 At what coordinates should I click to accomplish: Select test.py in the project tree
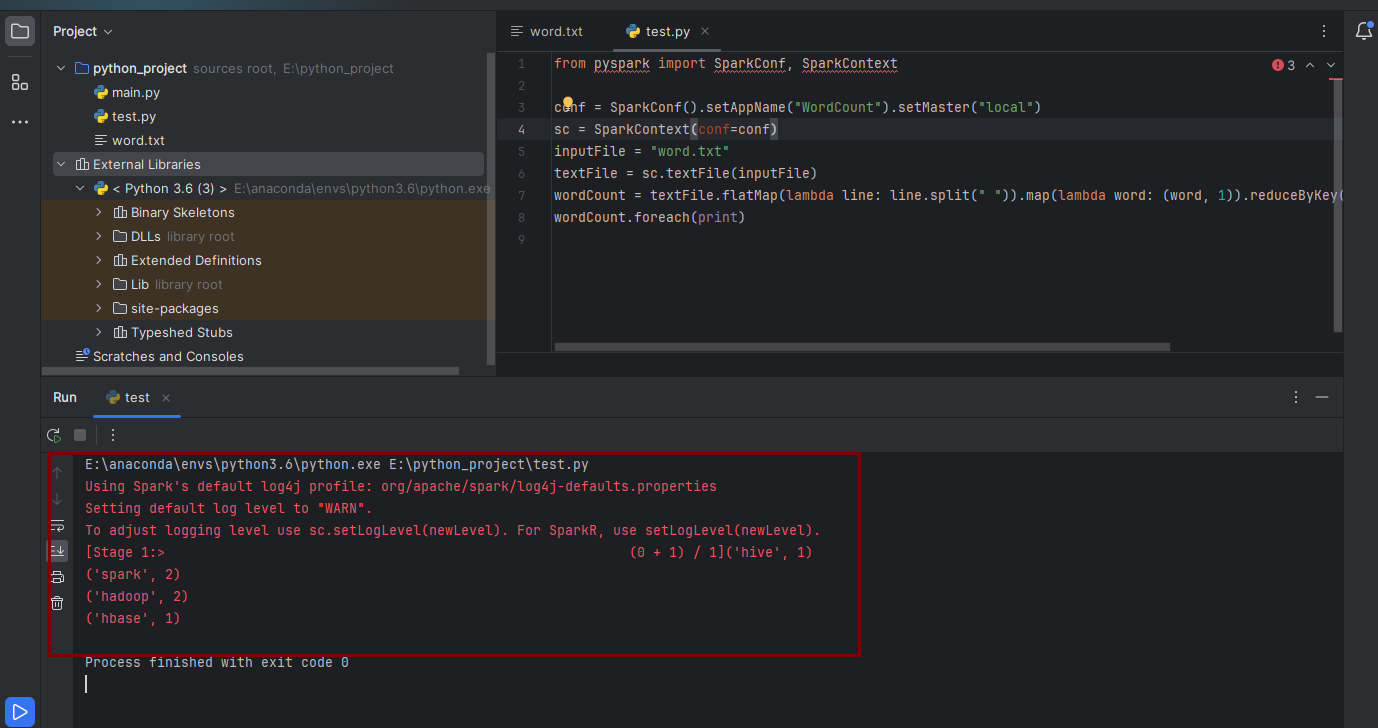[x=134, y=116]
